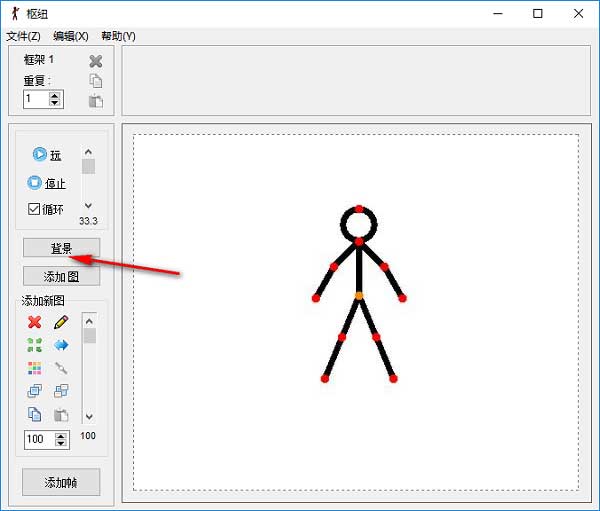Paste the figure with the grey clipboard icon
This screenshot has width=600, height=511.
(61, 415)
